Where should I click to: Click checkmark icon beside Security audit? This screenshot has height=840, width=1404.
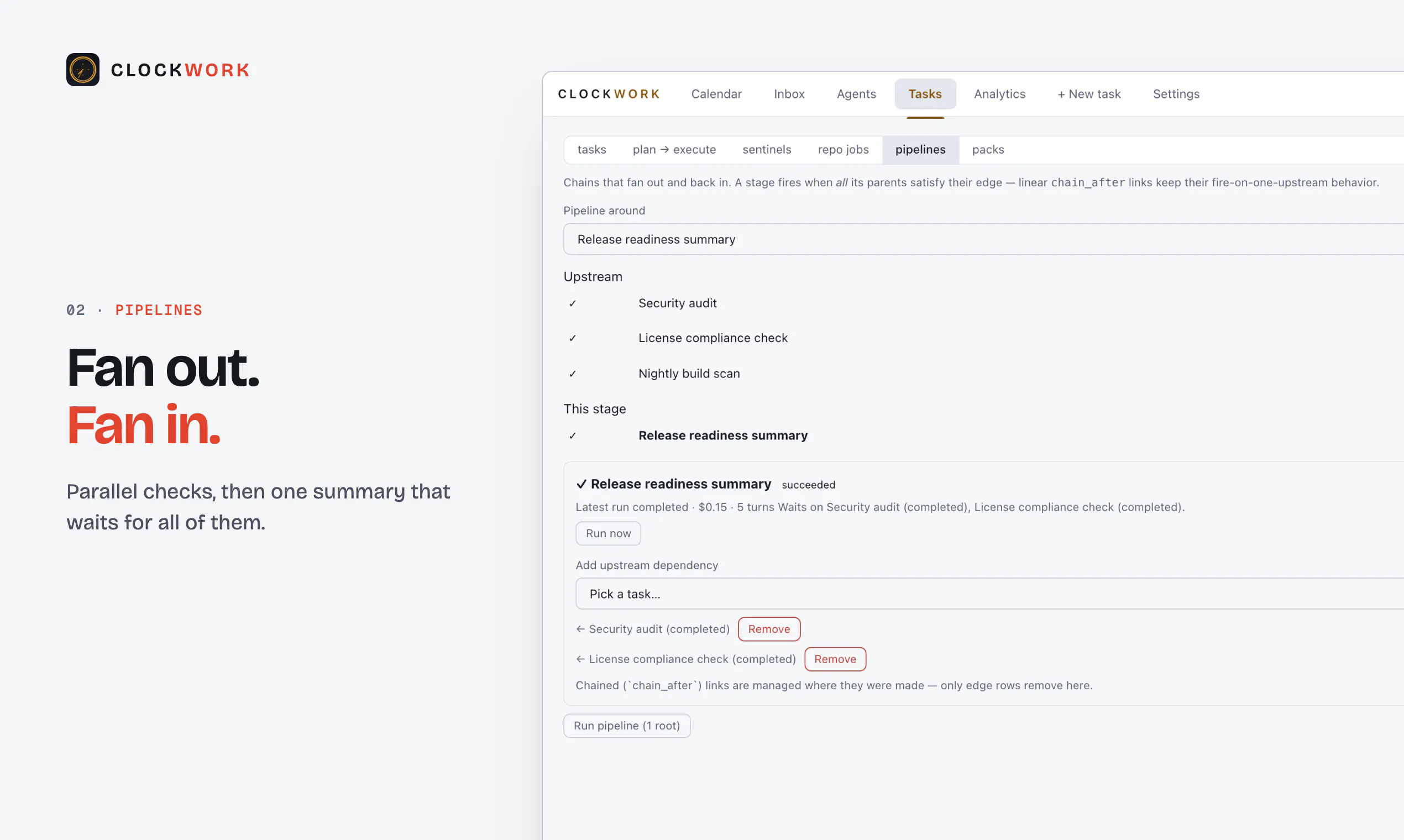click(x=572, y=304)
